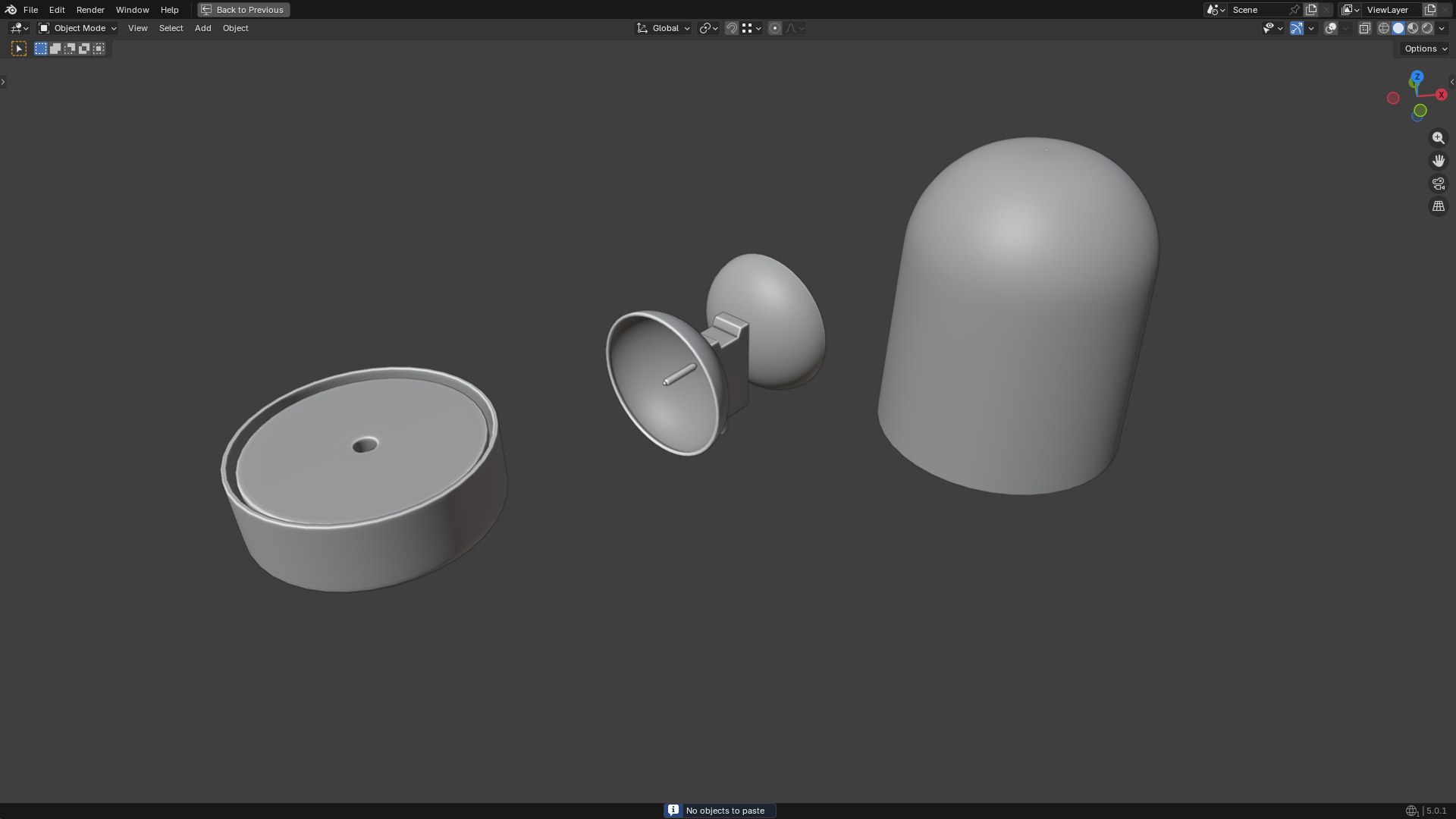Click the Scene name field
This screenshot has height=819, width=1456.
click(x=1257, y=10)
